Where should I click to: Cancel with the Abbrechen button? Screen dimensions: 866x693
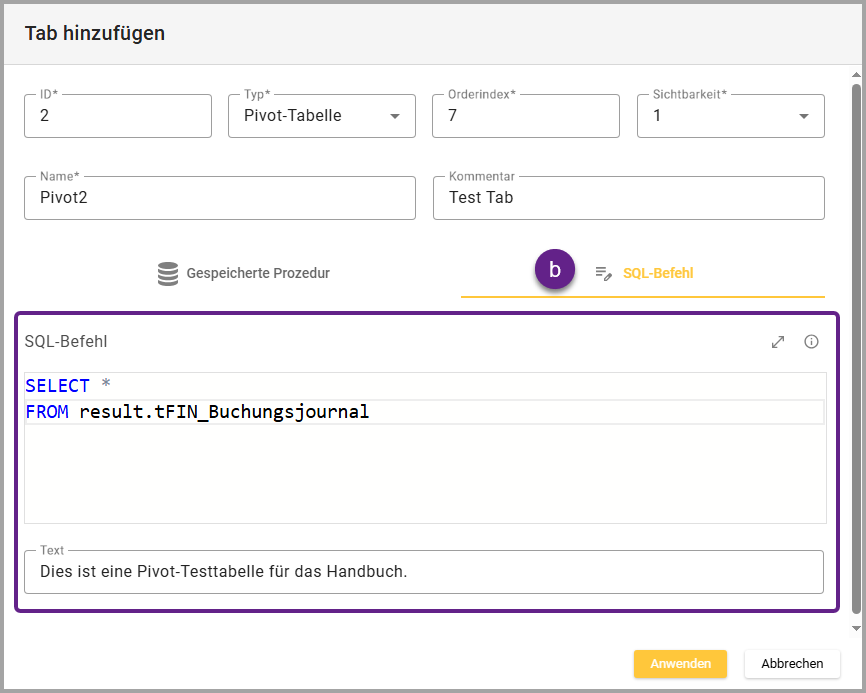point(792,663)
